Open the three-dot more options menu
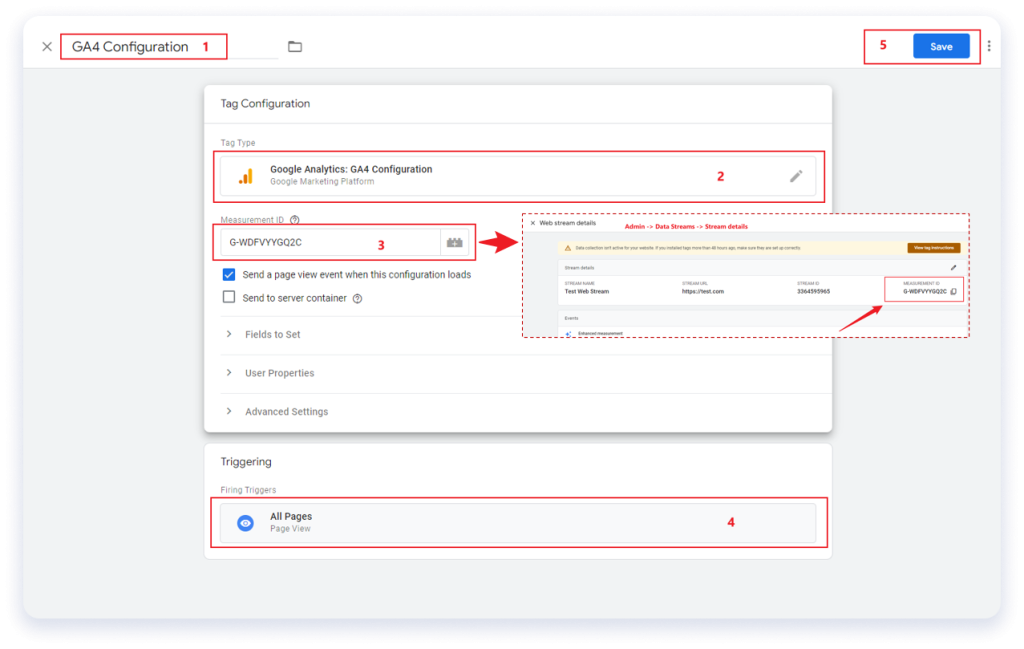Viewport: 1024px width, 649px height. [989, 46]
